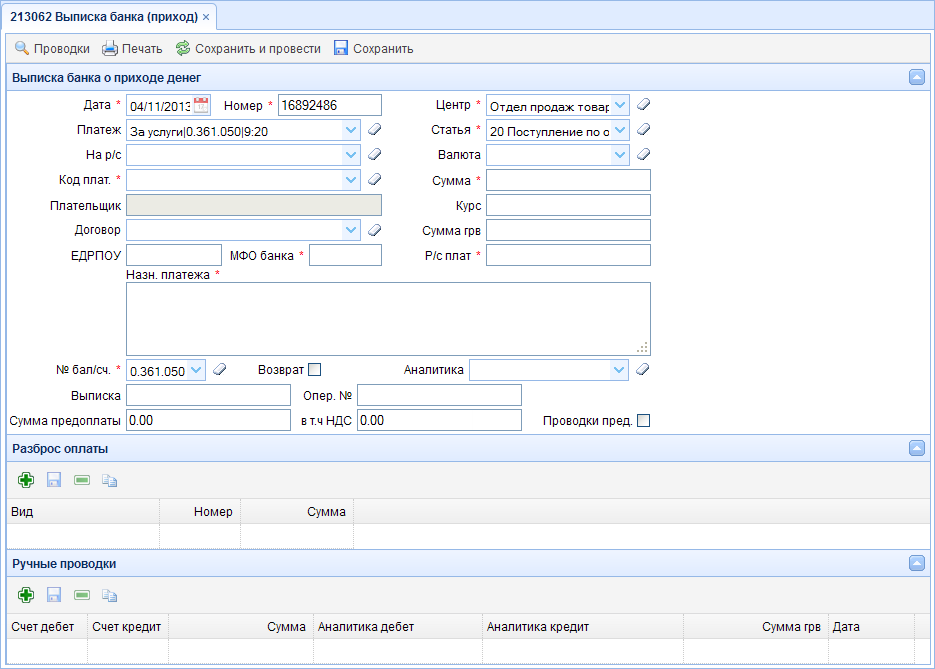Click the Назн. платежа text area

[388, 319]
